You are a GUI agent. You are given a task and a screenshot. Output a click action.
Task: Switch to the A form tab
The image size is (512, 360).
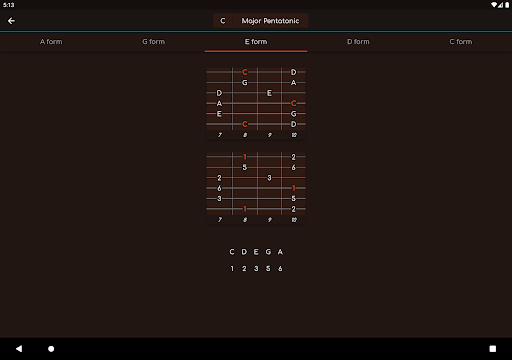(x=51, y=42)
